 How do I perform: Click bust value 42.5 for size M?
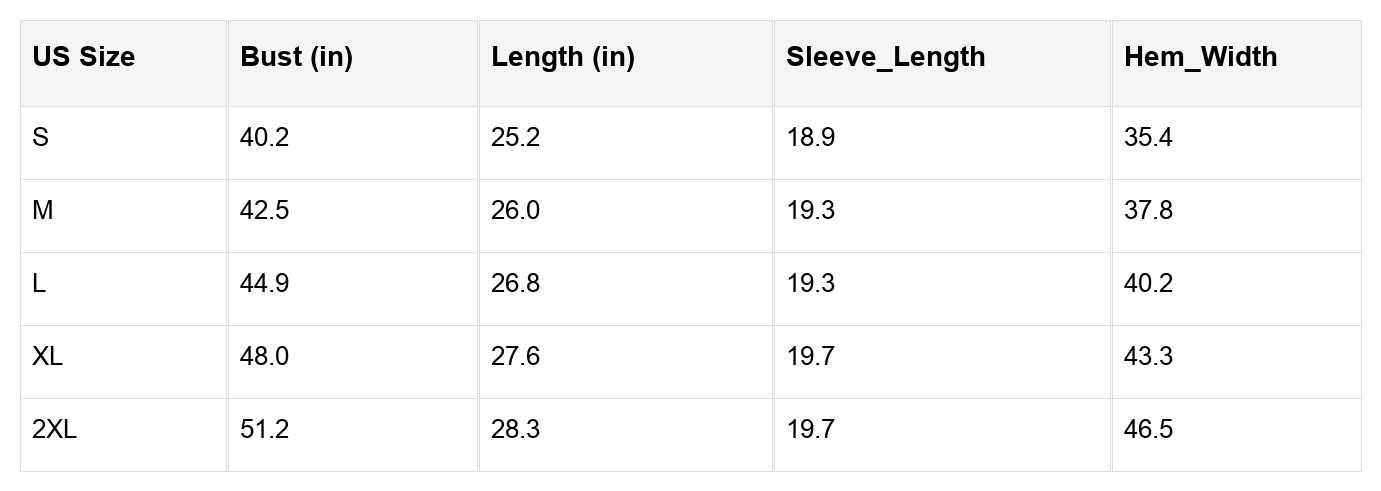click(264, 211)
